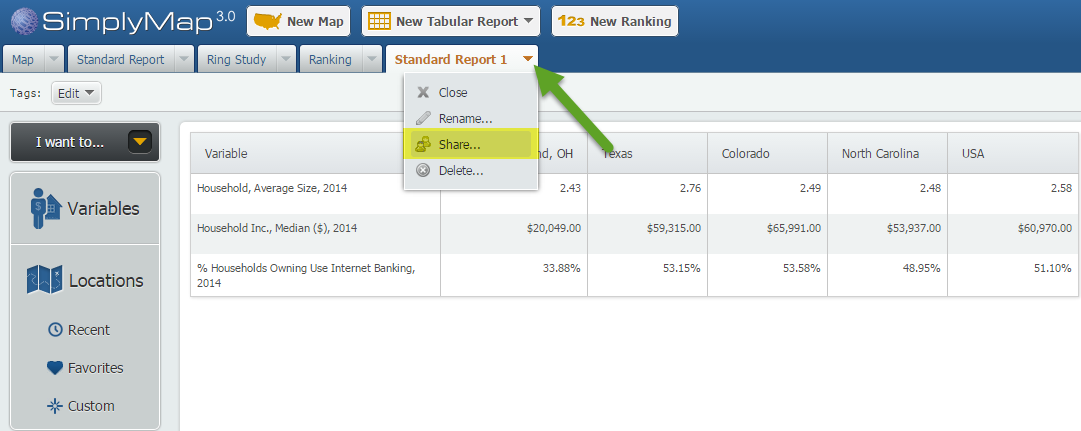Click the 2.58 USA cell
This screenshot has width=1081, height=431.
pos(1013,194)
